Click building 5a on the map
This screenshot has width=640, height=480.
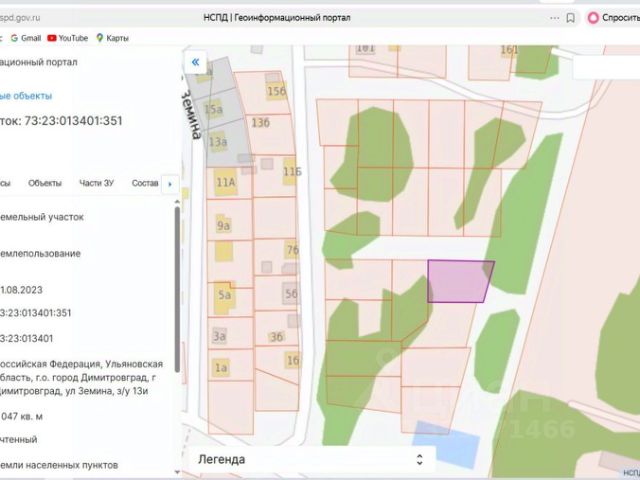[224, 297]
